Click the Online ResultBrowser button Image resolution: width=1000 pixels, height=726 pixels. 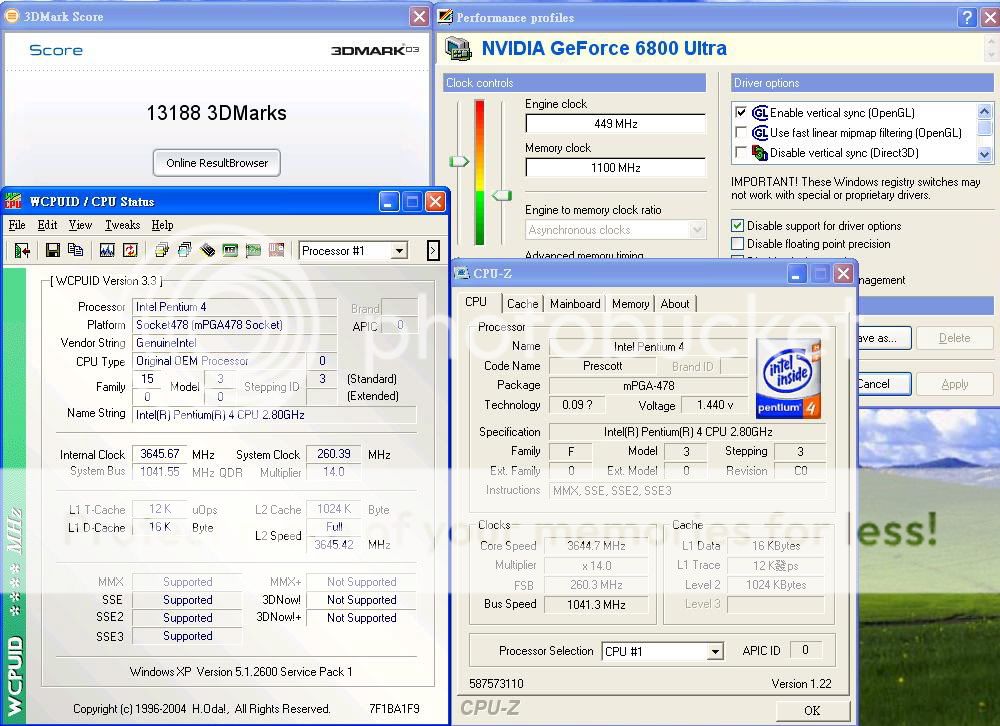(x=217, y=163)
